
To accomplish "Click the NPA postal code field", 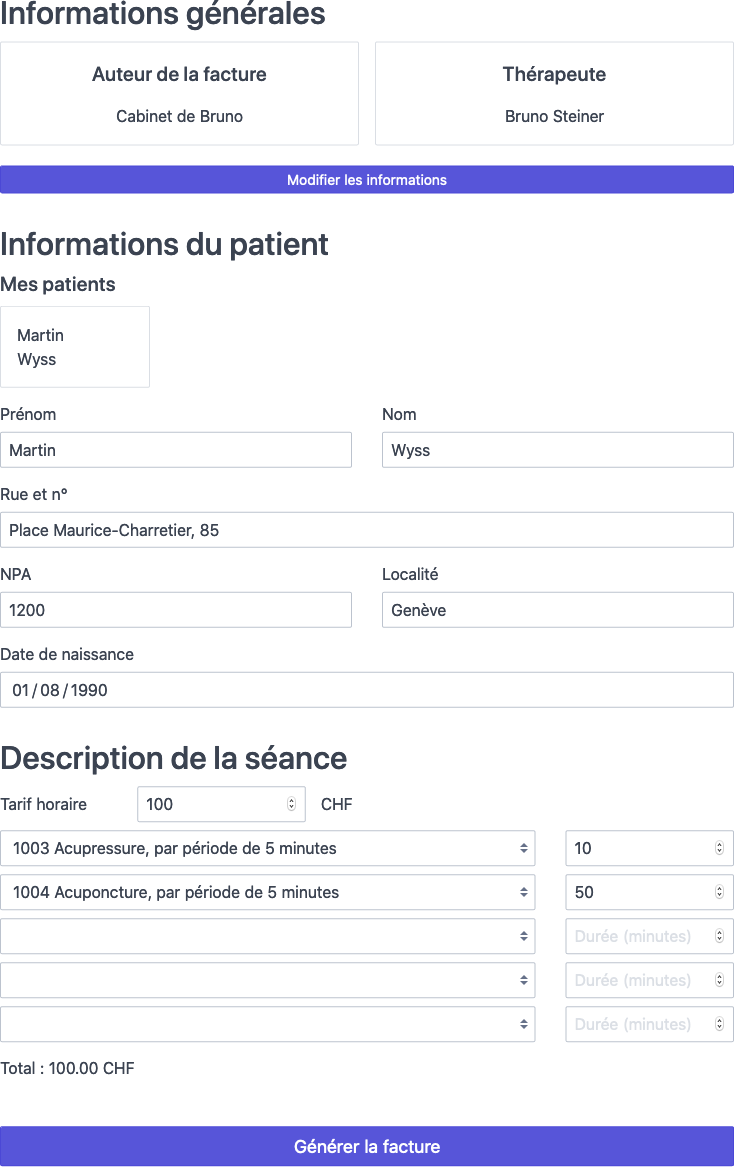I will tap(176, 610).
